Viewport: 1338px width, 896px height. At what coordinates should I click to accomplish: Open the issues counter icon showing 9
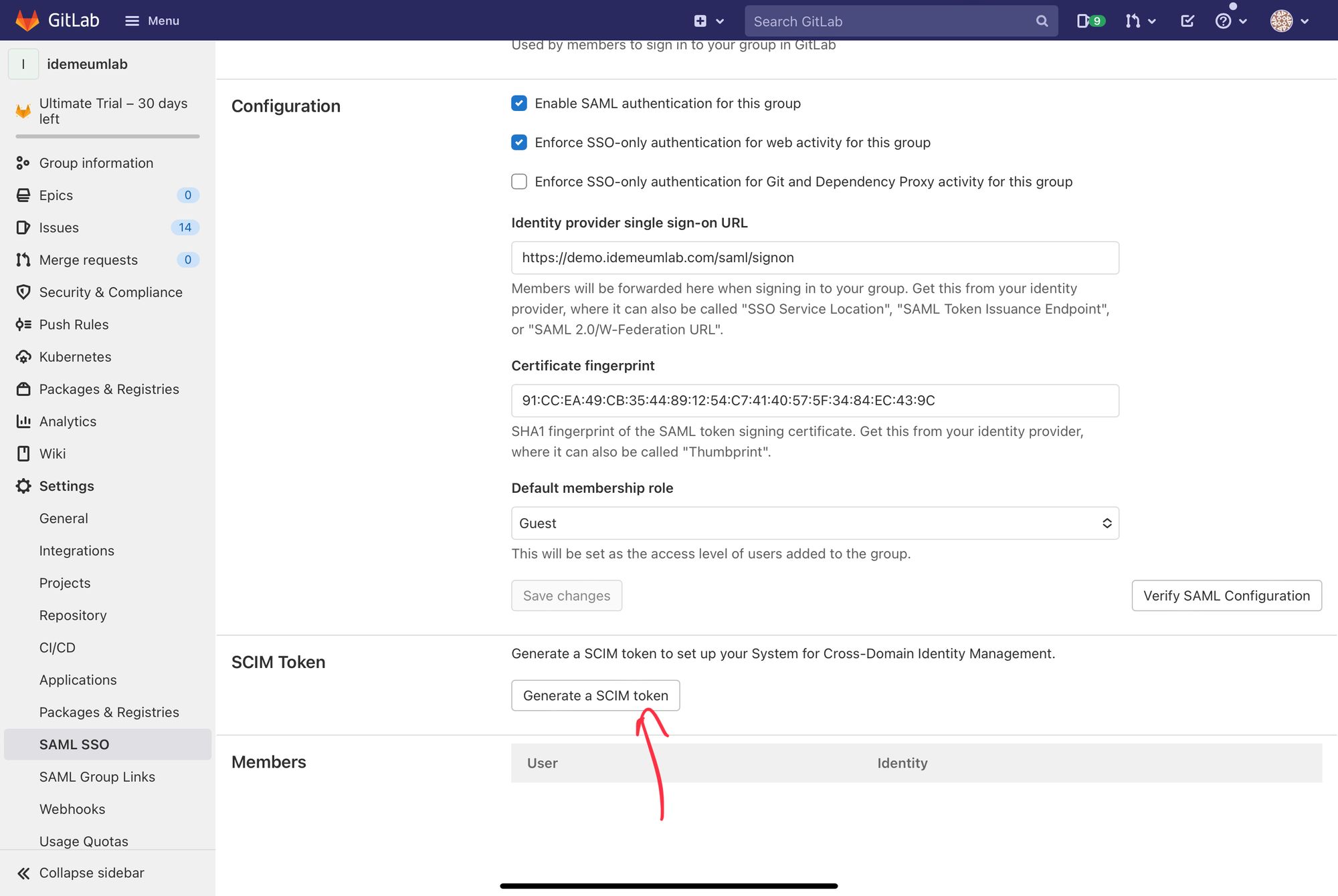(1090, 21)
